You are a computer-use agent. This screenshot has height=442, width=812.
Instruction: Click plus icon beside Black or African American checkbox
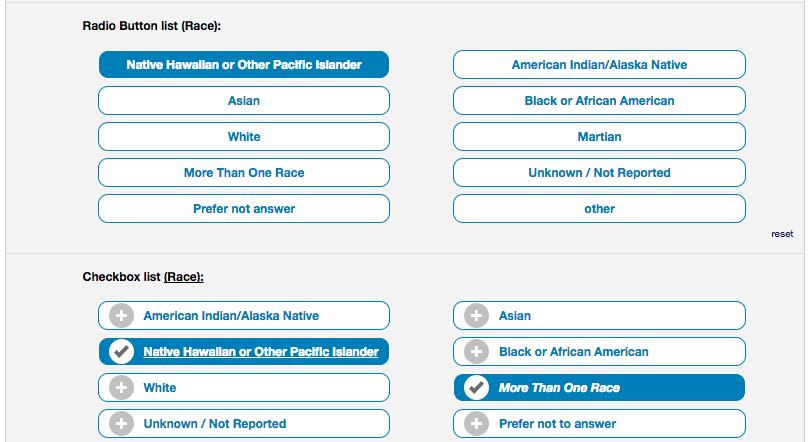[476, 352]
